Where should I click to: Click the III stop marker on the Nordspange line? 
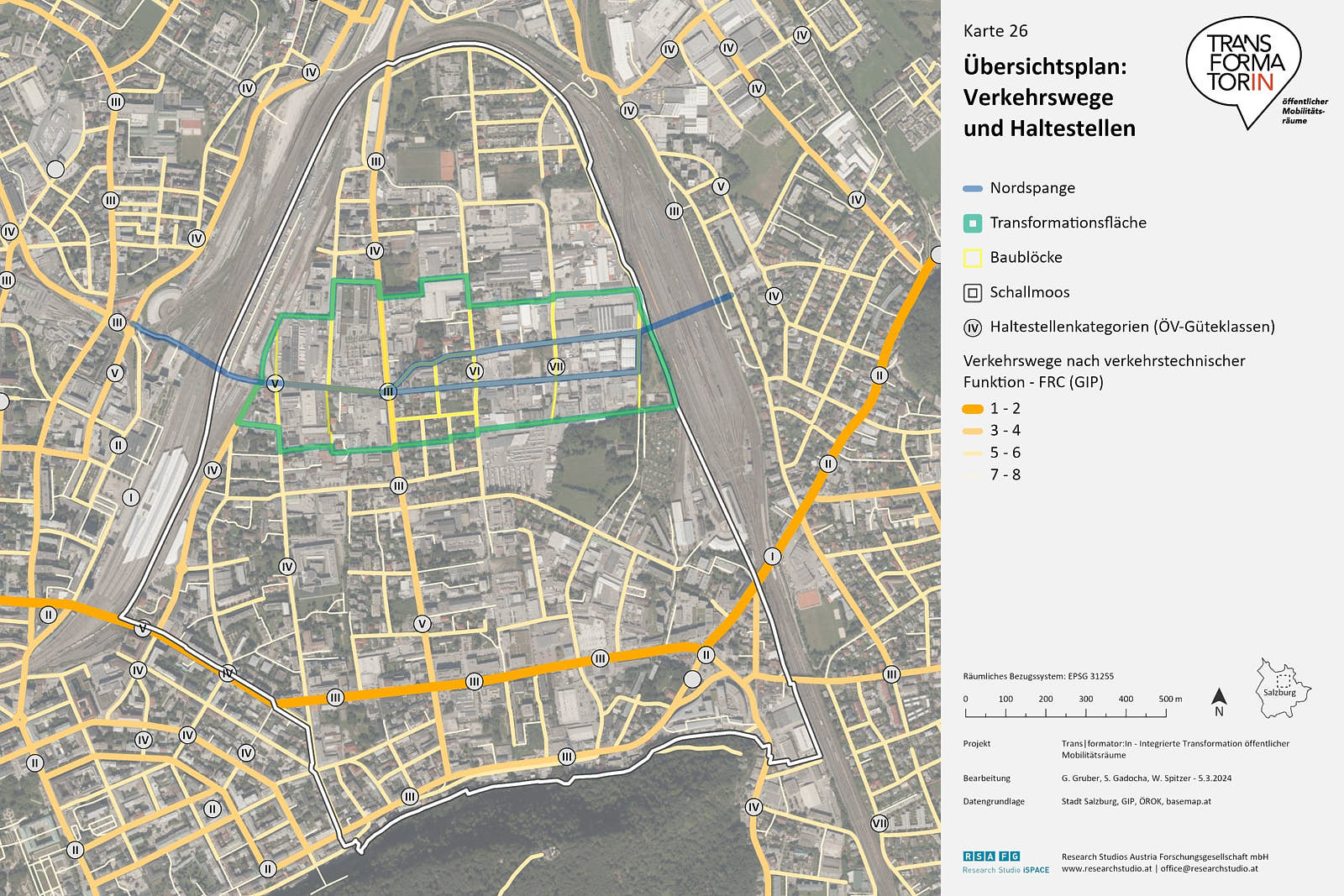pyautogui.click(x=388, y=391)
